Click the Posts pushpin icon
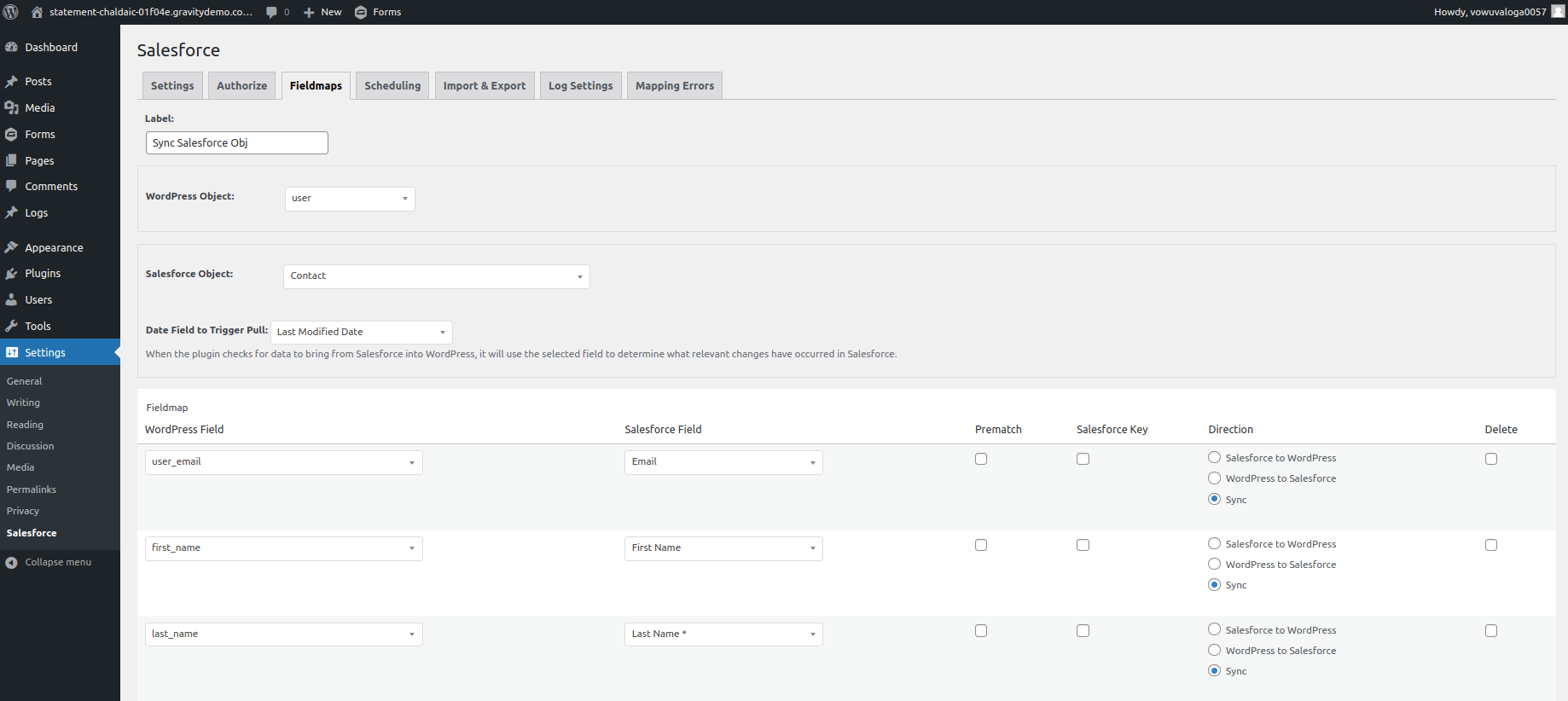Image resolution: width=1568 pixels, height=701 pixels. (12, 82)
